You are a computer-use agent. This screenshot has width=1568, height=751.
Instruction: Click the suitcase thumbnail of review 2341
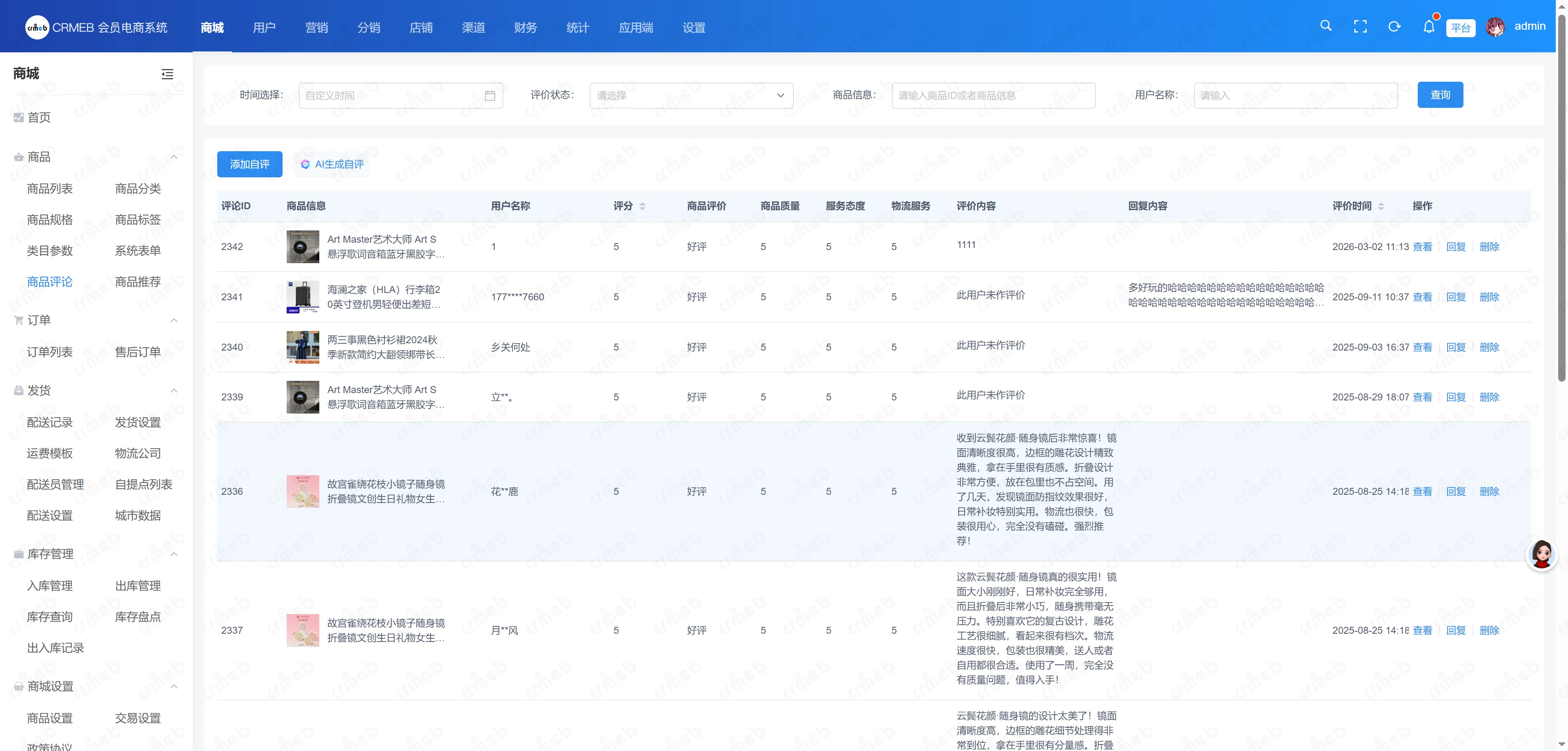pyautogui.click(x=303, y=297)
